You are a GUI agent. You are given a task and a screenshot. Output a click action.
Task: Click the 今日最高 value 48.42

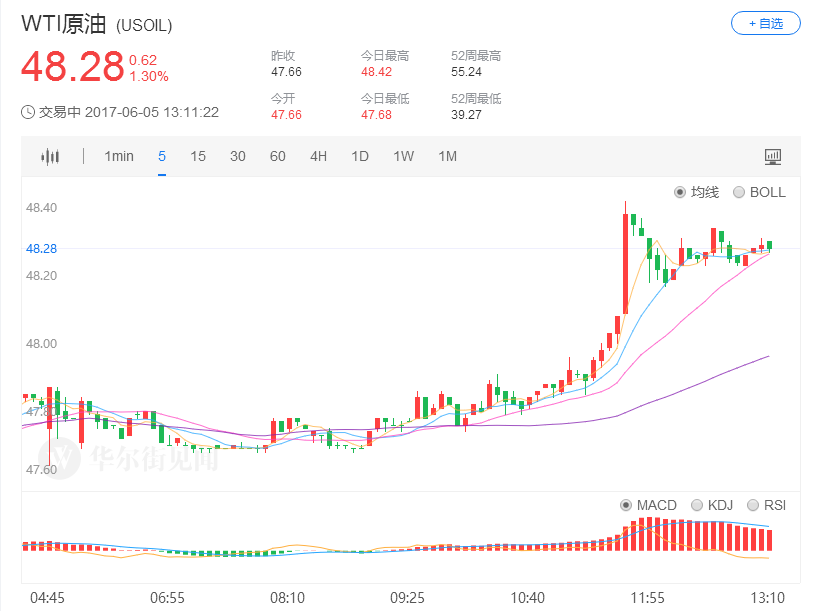[376, 72]
